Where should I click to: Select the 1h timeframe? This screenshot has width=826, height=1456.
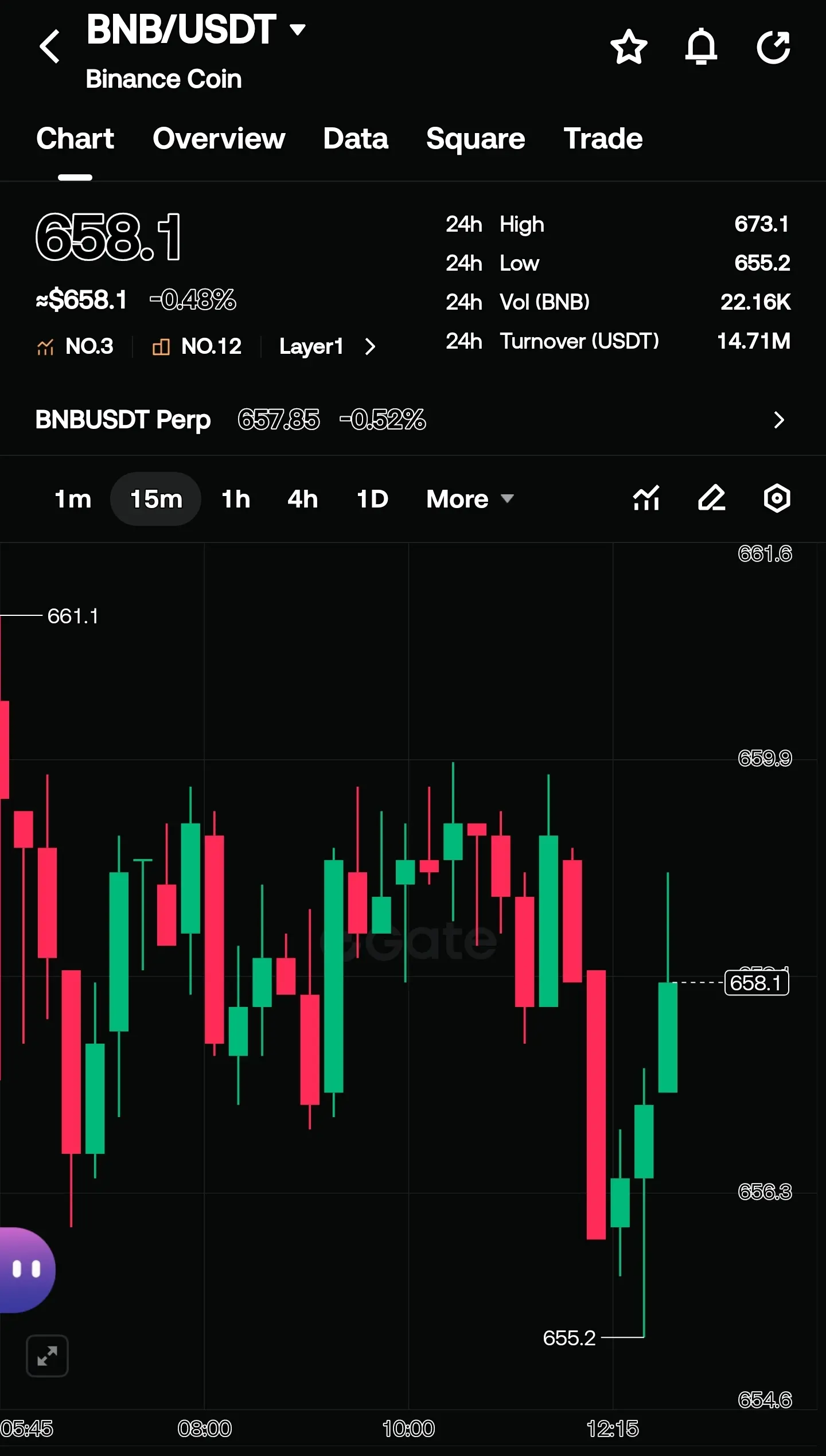coord(236,499)
